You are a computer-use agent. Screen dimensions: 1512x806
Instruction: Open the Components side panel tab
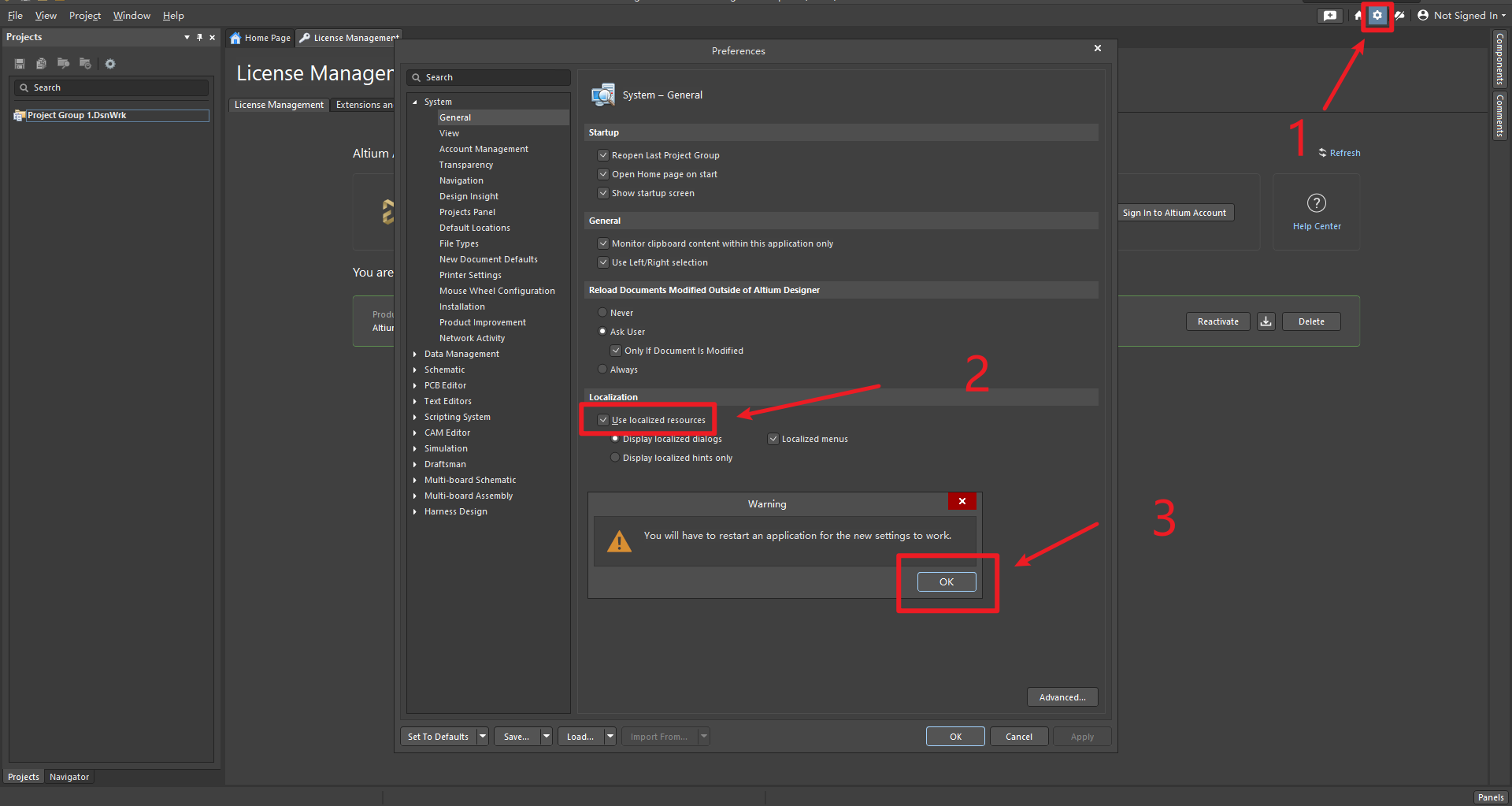pos(1500,59)
